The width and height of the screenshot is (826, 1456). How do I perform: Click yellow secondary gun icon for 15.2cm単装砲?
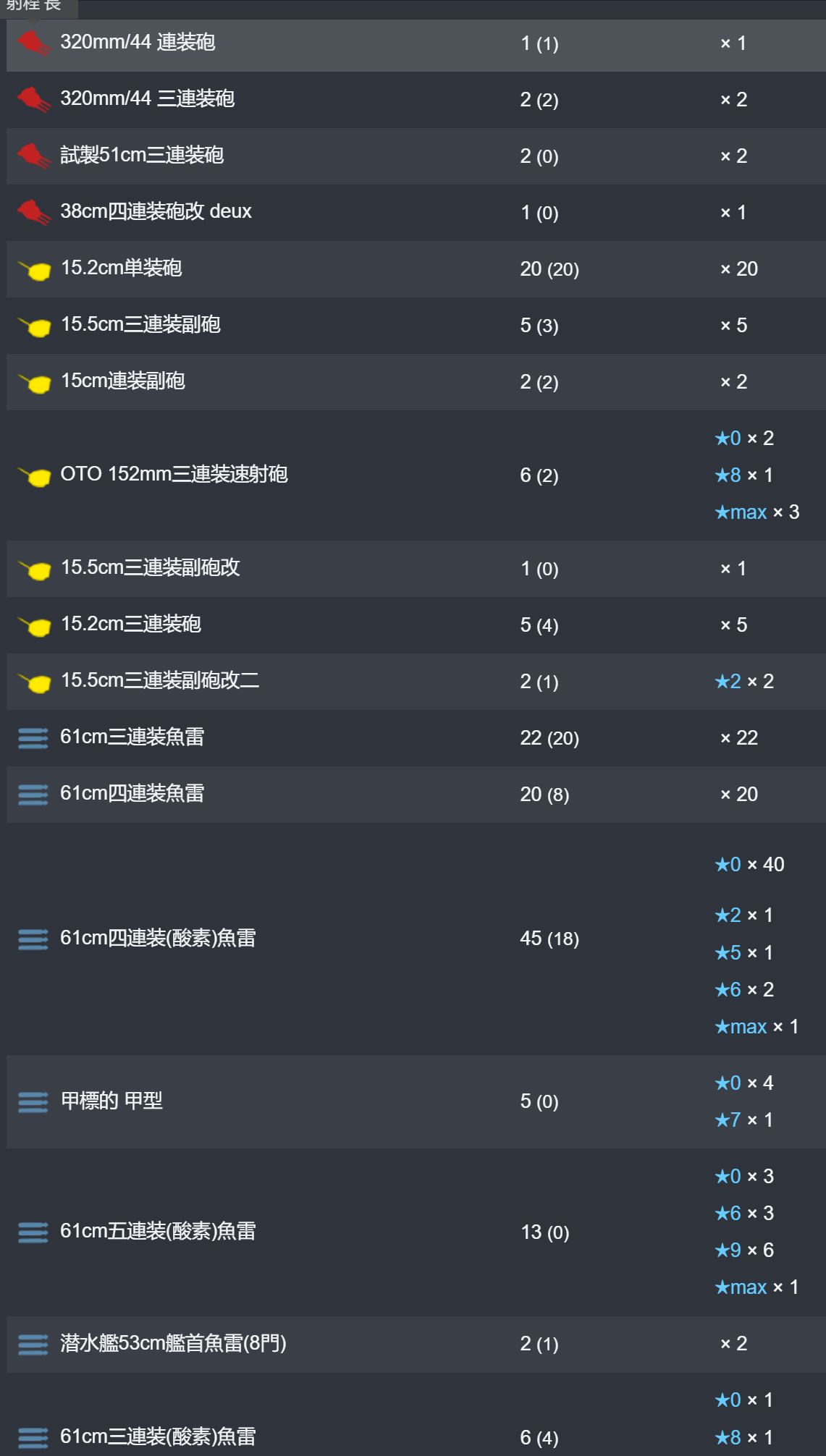pyautogui.click(x=34, y=270)
